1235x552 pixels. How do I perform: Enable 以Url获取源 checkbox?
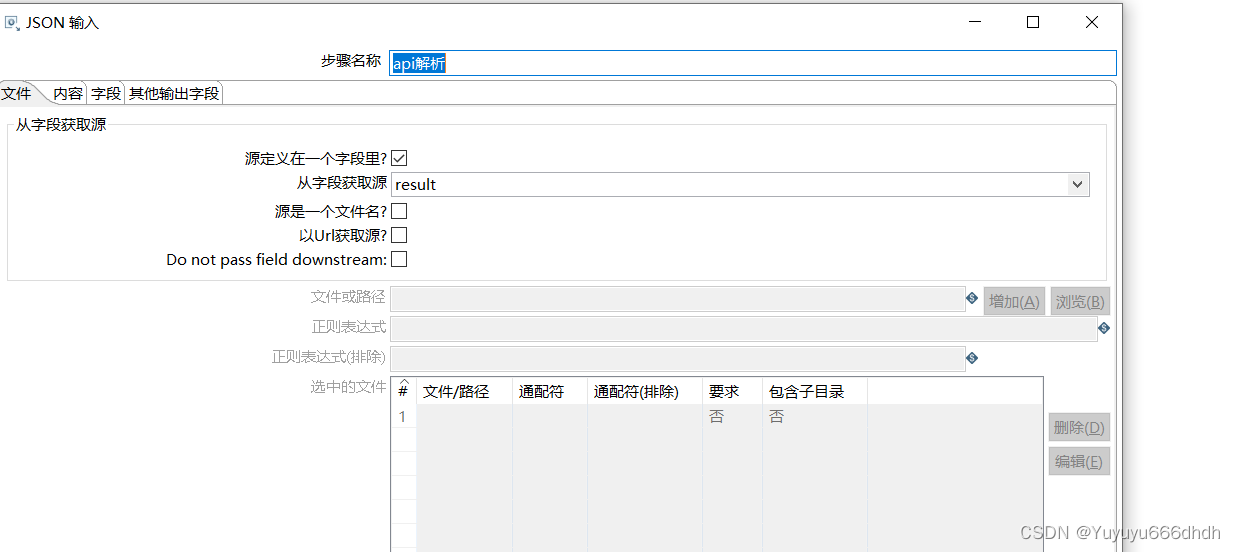pos(399,235)
